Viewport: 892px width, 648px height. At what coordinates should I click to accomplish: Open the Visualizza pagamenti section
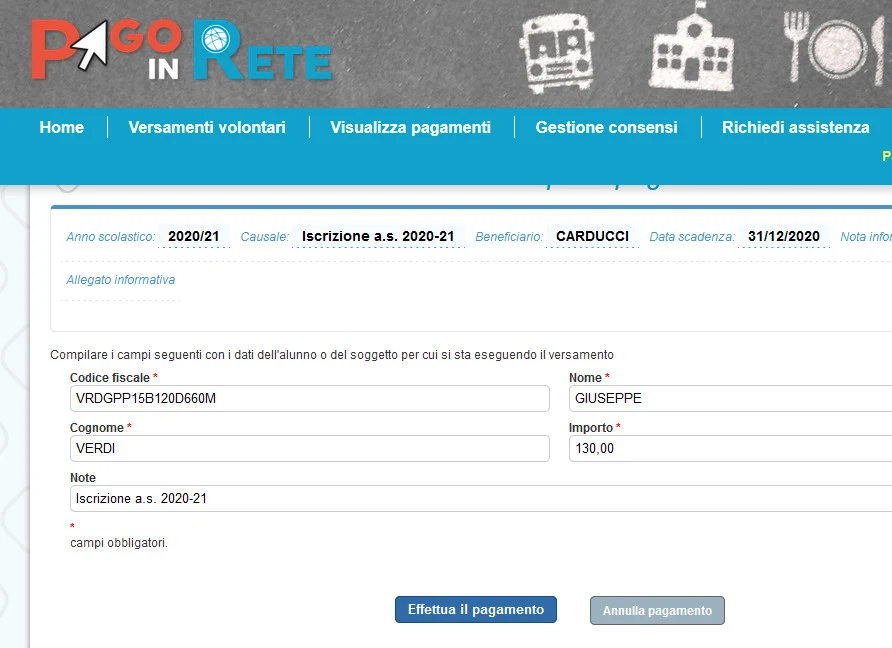point(410,127)
